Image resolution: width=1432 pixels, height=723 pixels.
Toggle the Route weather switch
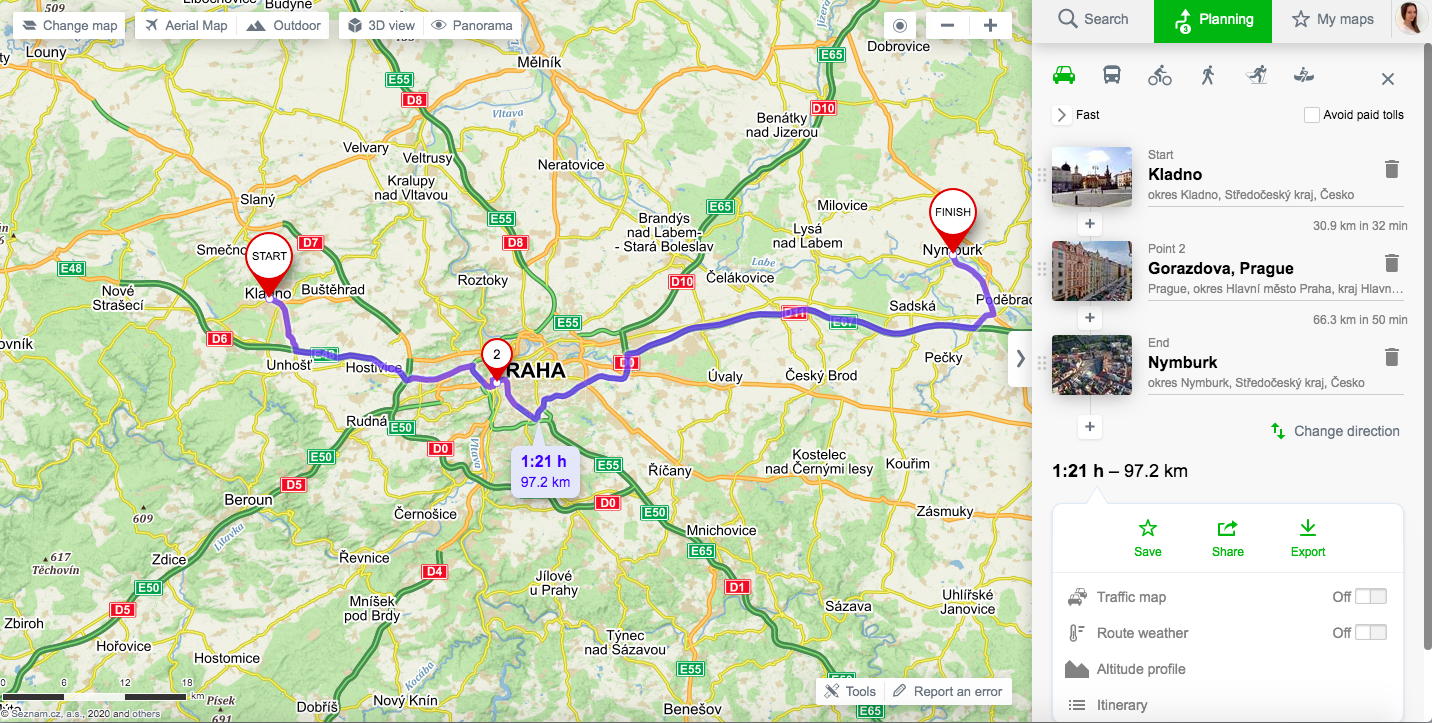pos(1371,633)
